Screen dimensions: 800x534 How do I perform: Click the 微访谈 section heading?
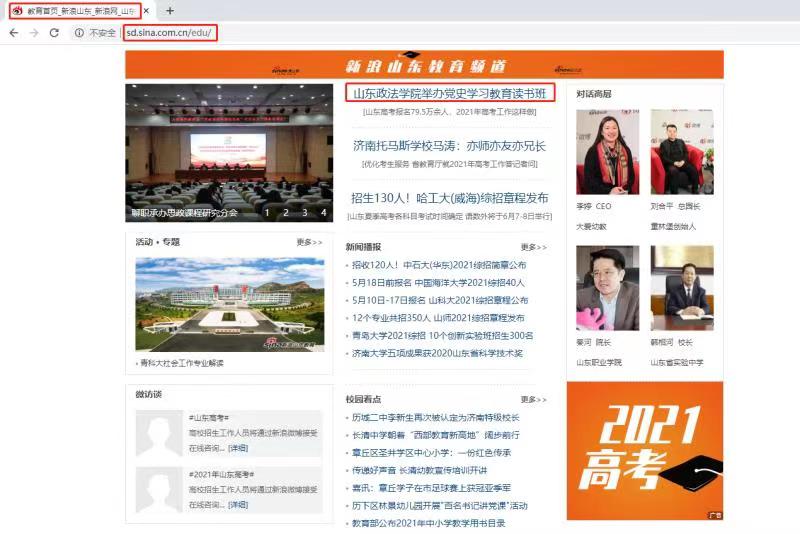click(148, 394)
